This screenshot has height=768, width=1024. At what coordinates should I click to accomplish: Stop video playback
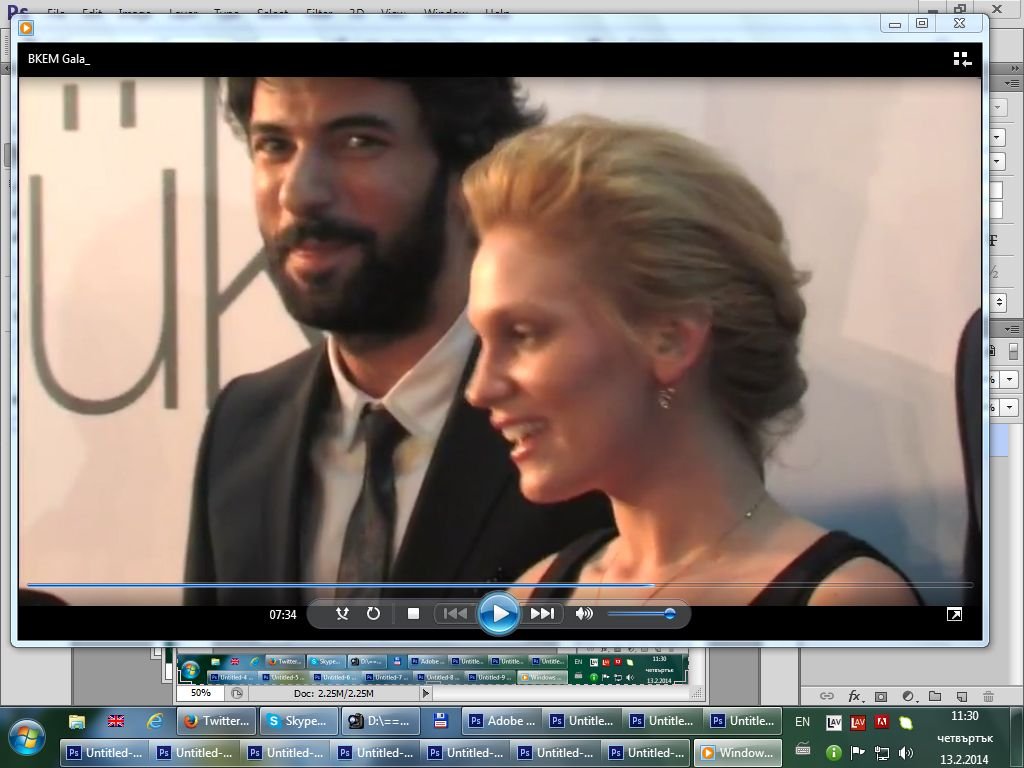[x=413, y=614]
